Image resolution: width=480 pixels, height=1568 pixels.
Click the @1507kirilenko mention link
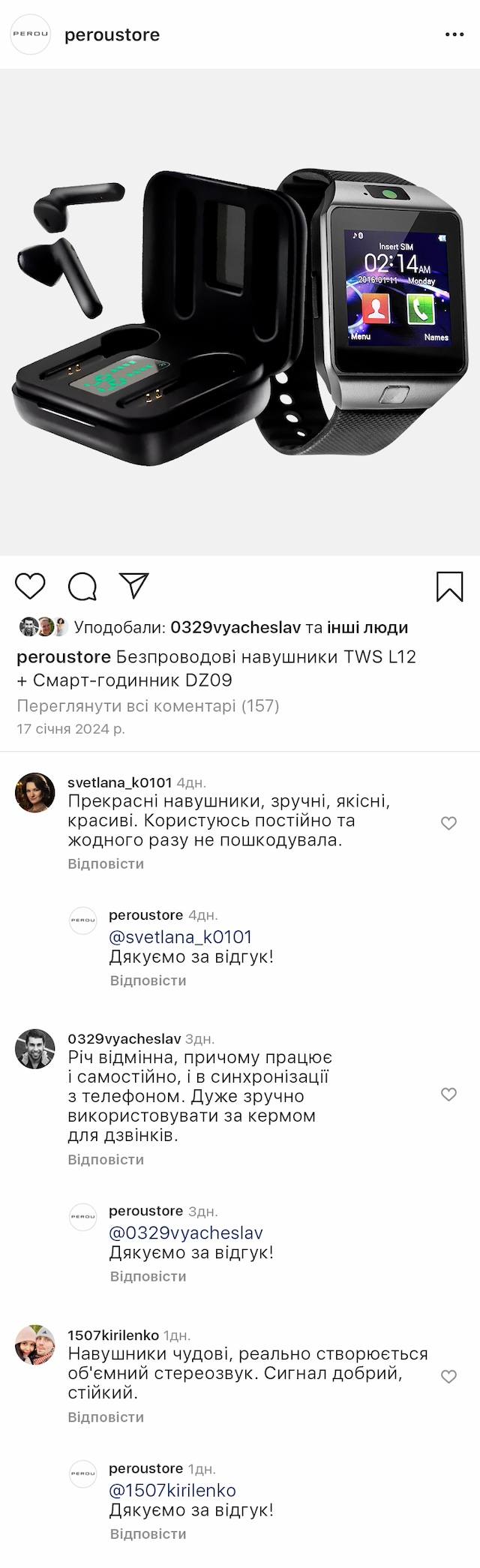[172, 1490]
